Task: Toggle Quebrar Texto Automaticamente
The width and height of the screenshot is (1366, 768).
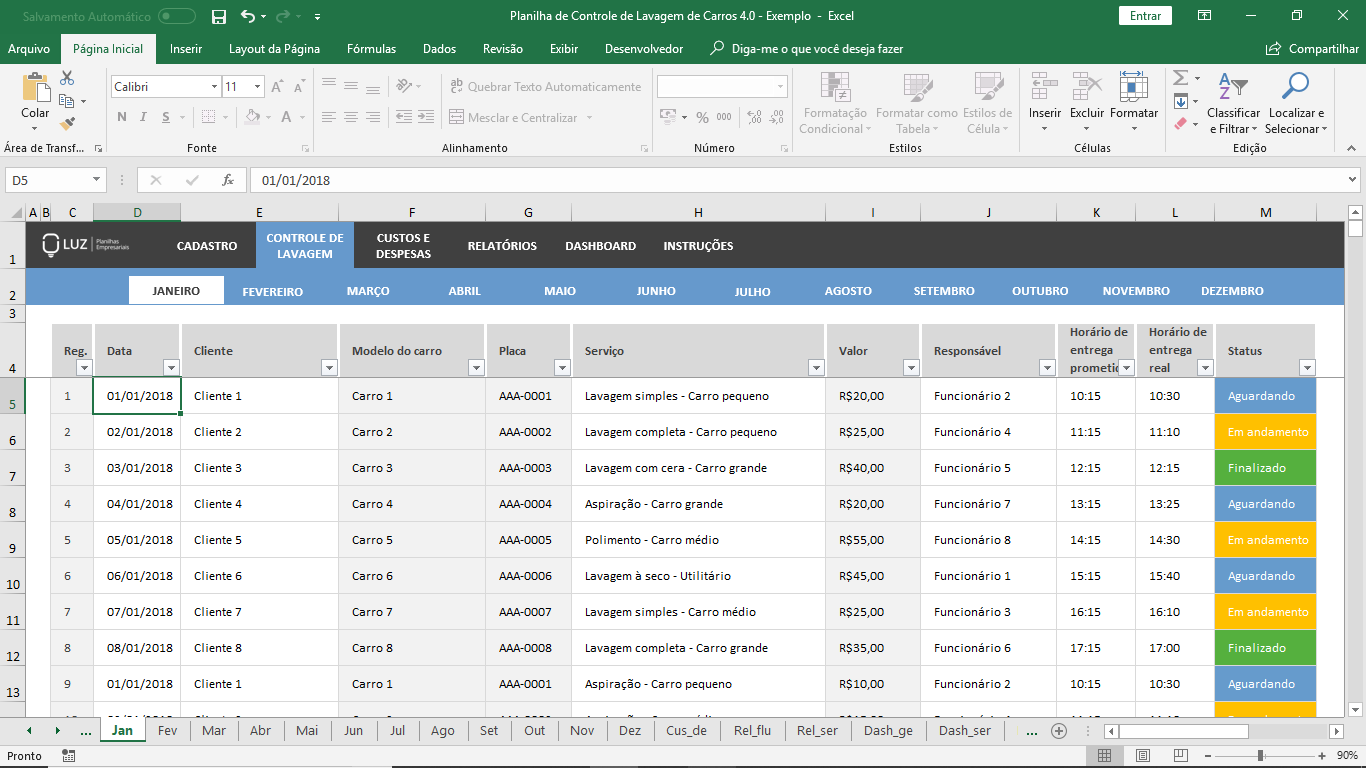Action: tap(546, 87)
